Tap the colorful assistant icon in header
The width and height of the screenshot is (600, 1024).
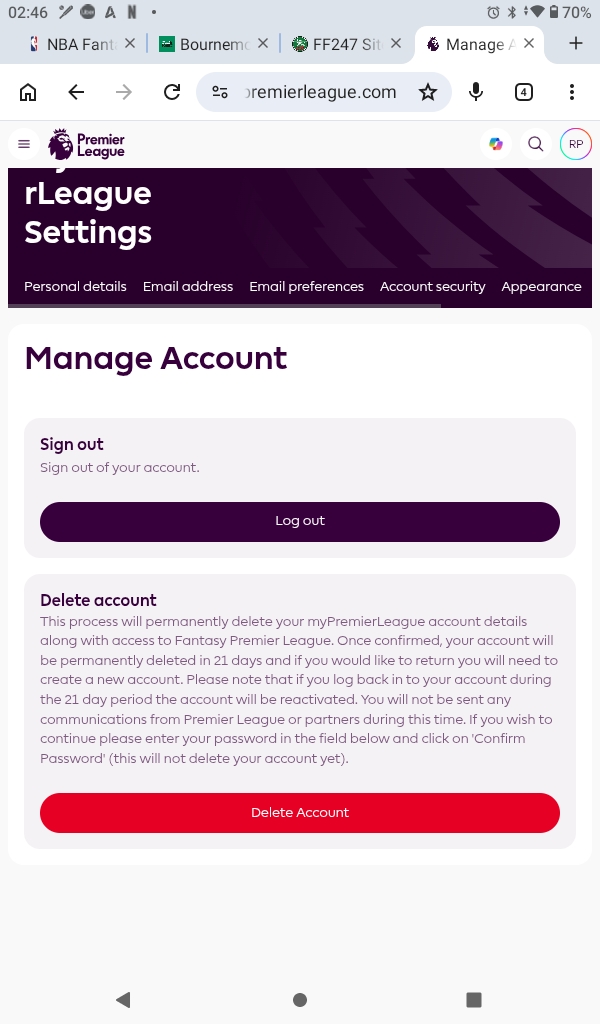(x=496, y=144)
